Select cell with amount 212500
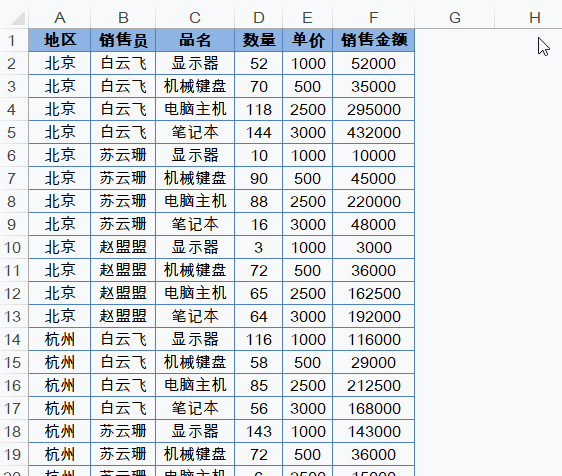The height and width of the screenshot is (476, 562). point(373,385)
